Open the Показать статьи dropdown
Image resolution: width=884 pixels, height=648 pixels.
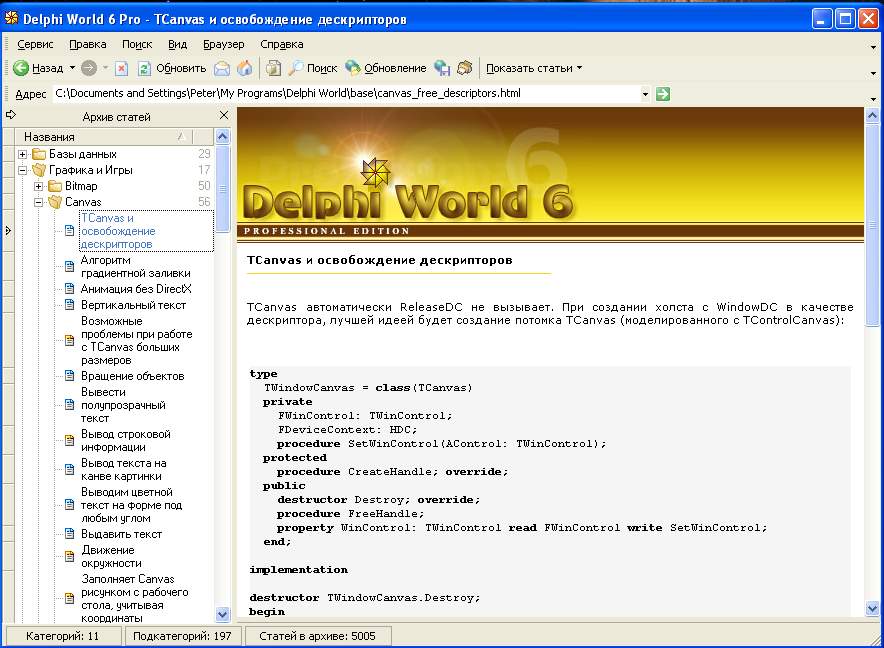(534, 68)
